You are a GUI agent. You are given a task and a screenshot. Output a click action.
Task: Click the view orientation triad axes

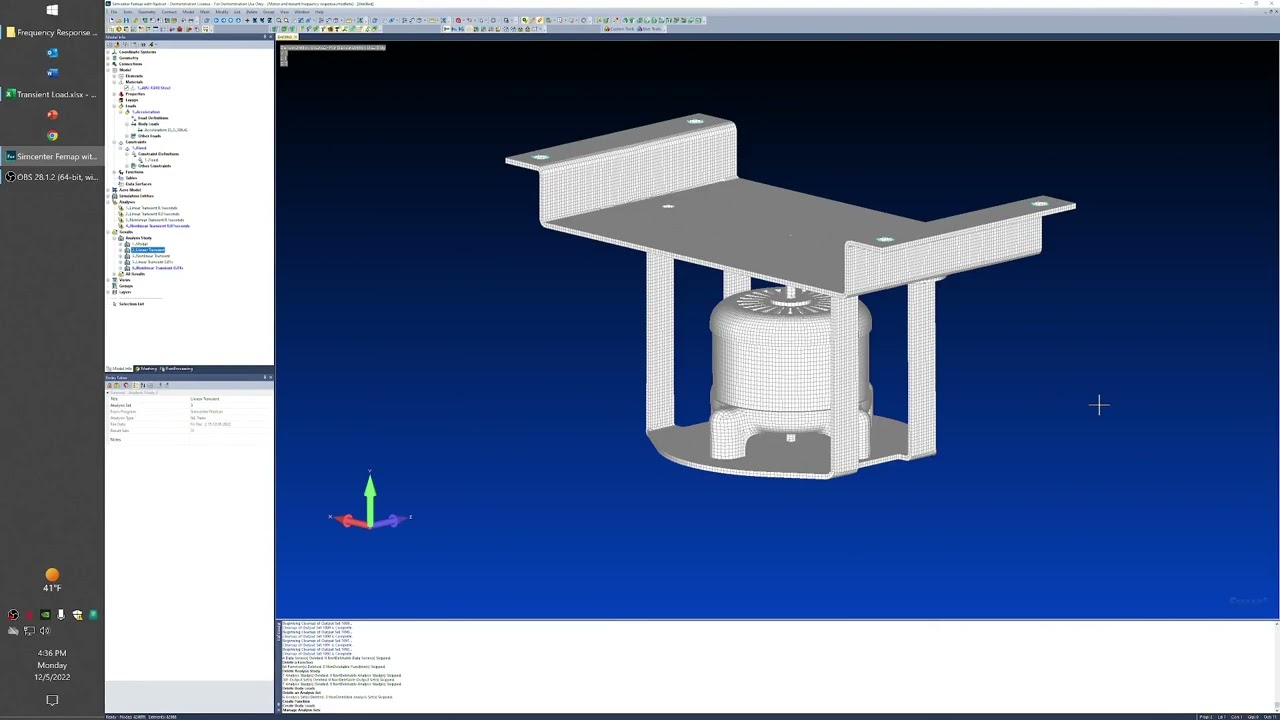pyautogui.click(x=370, y=503)
